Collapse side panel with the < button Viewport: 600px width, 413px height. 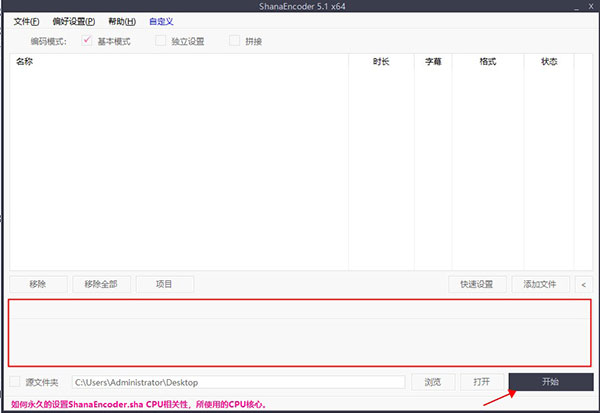(584, 284)
